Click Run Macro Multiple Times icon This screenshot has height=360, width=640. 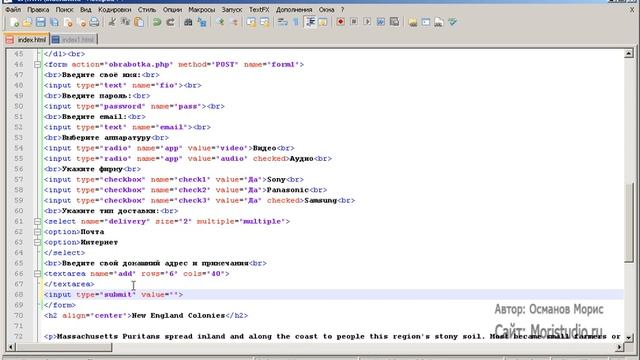point(381,22)
